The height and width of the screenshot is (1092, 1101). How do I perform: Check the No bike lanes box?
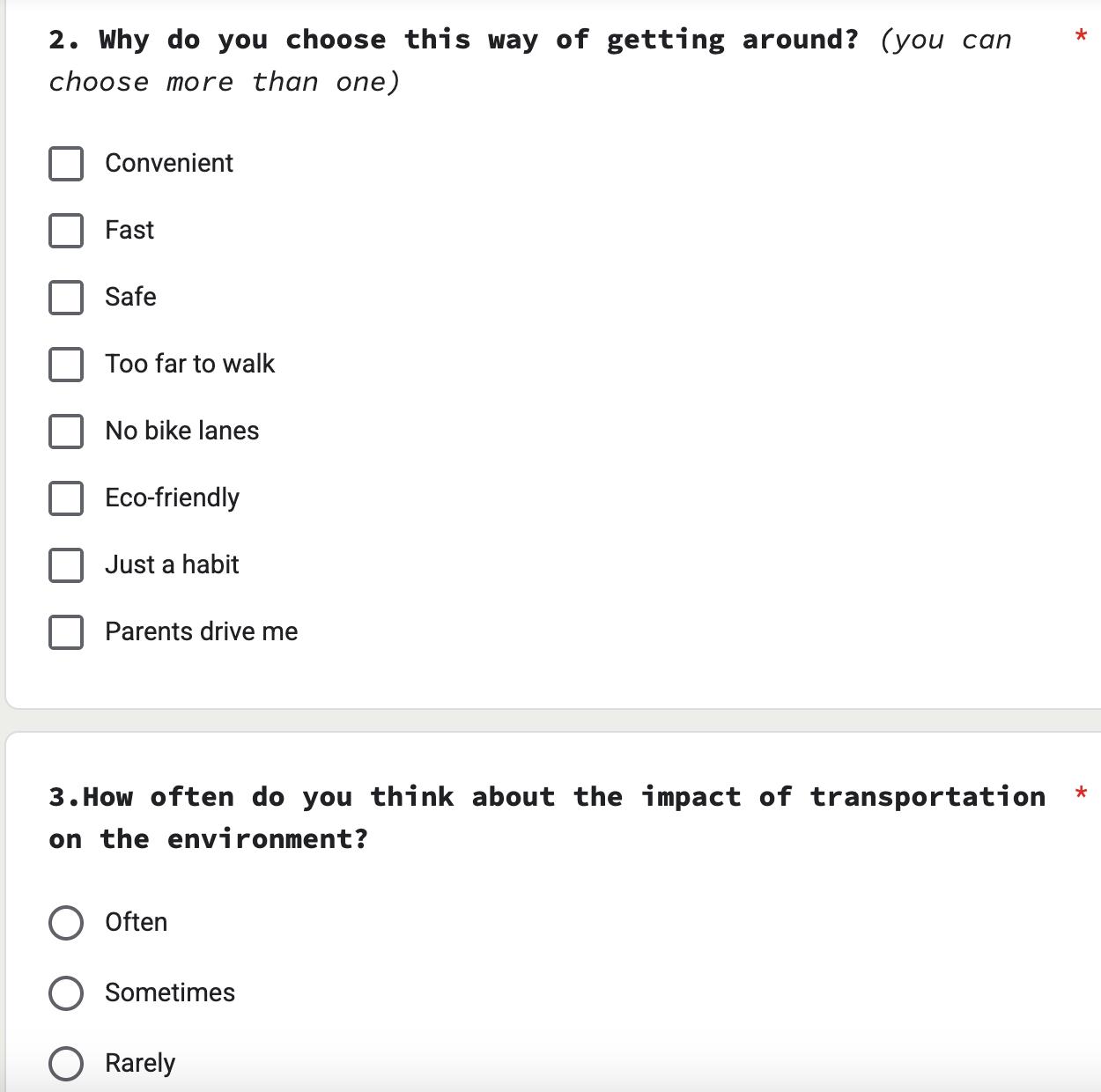[x=66, y=432]
